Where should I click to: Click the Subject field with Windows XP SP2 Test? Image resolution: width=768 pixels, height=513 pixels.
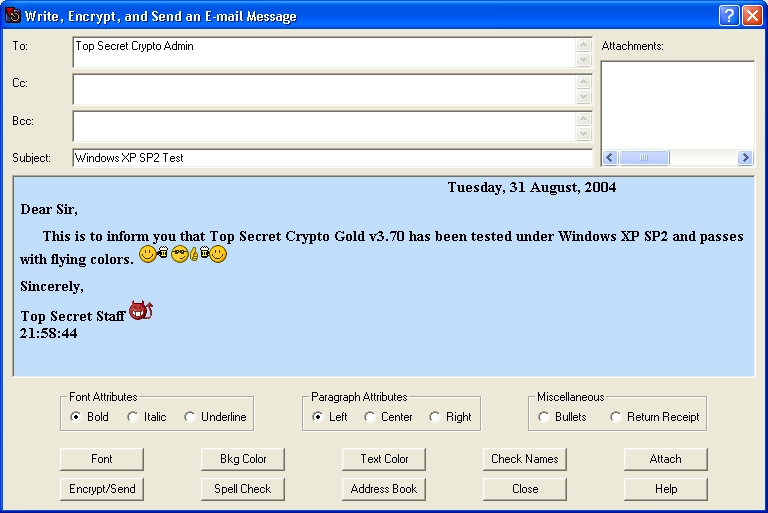click(x=333, y=158)
